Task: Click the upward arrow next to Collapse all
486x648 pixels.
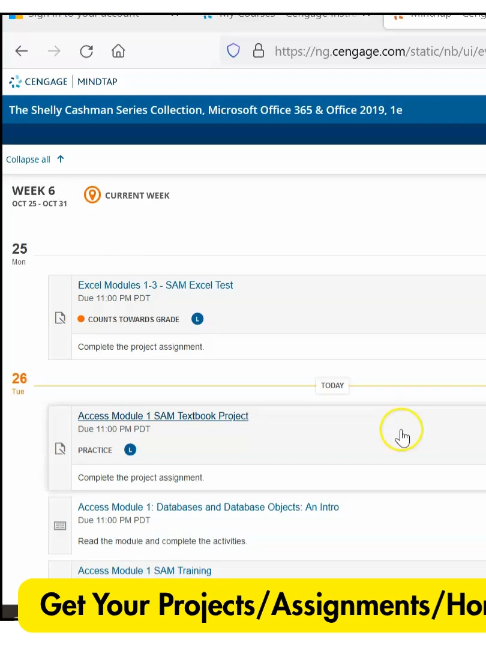Action: pyautogui.click(x=60, y=159)
